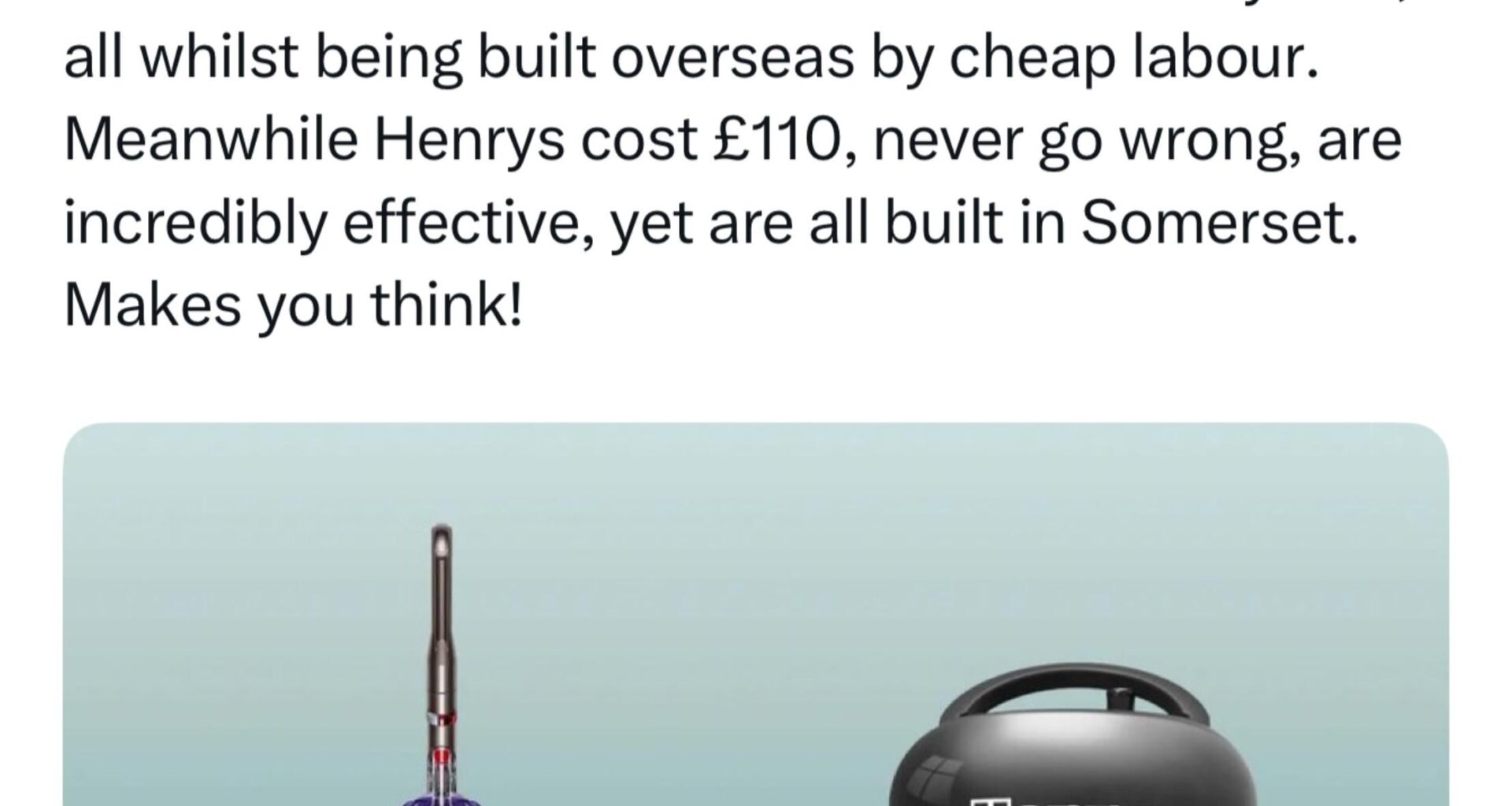The image size is (1512, 806).
Task: Click the word "overseas" in the tweet
Action: pyautogui.click(x=732, y=60)
